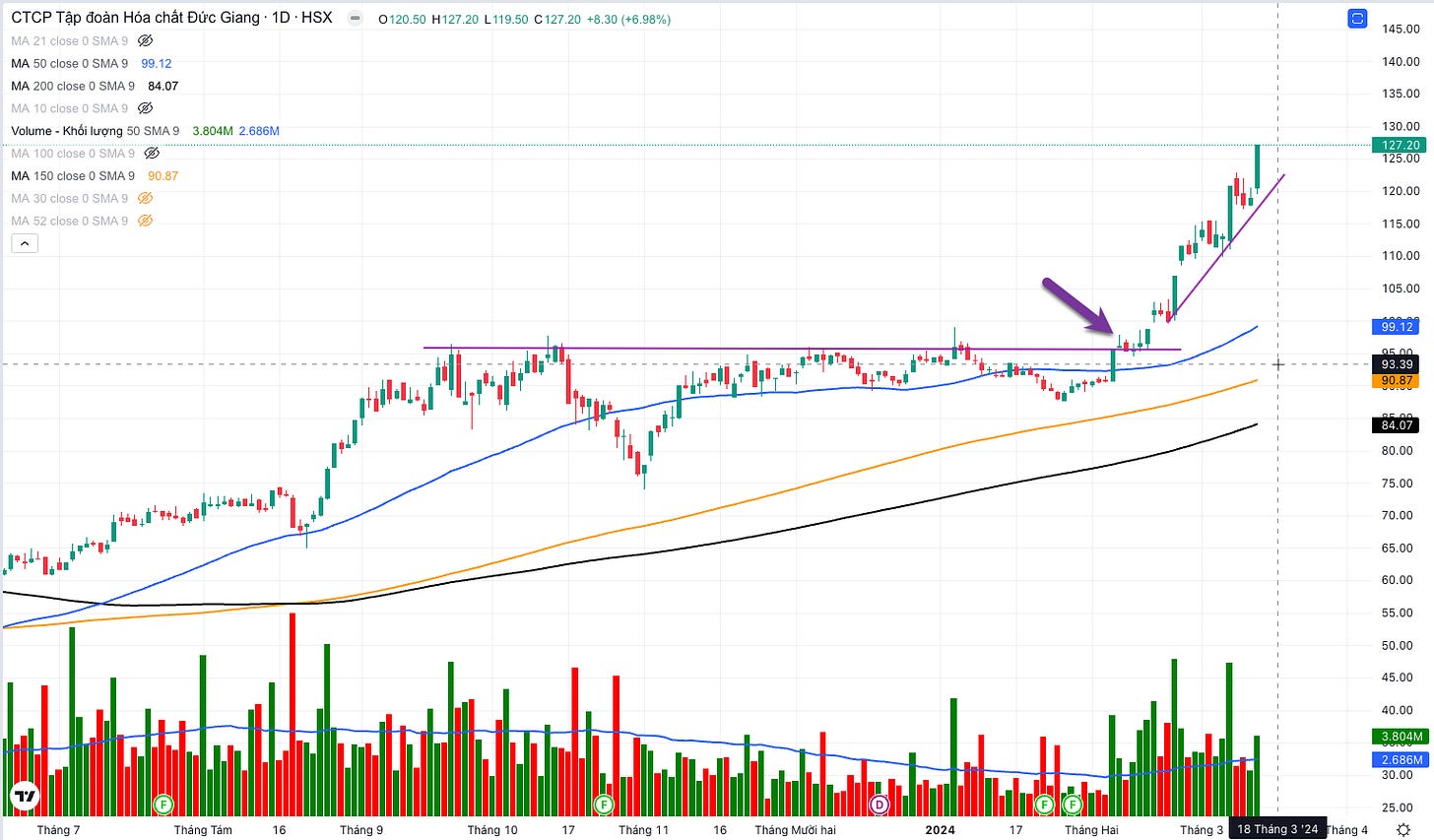Select the MA 150 close 0 SMA 9 legend
The image size is (1434, 840).
pos(73,176)
